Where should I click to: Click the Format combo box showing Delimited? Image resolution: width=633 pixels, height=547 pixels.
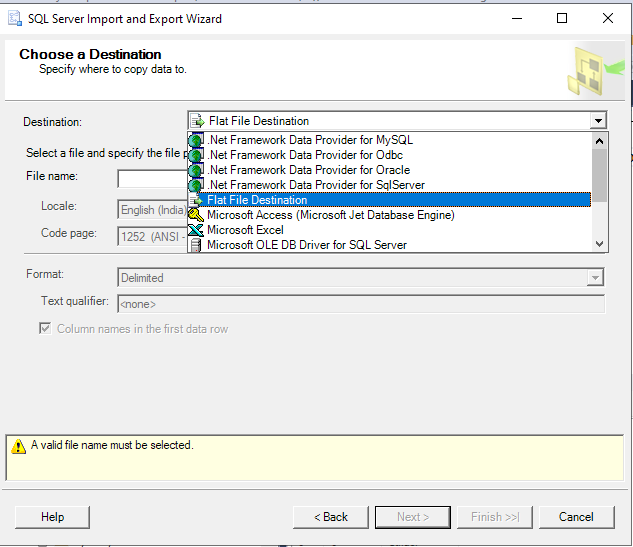361,277
